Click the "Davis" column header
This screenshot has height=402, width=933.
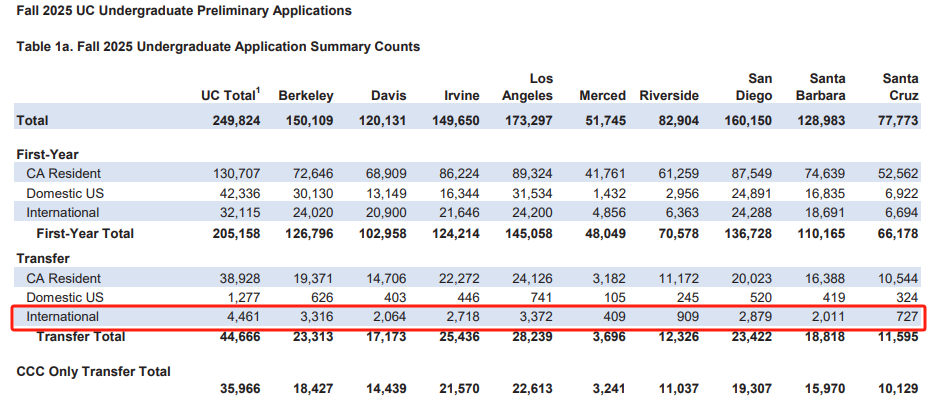pos(389,96)
